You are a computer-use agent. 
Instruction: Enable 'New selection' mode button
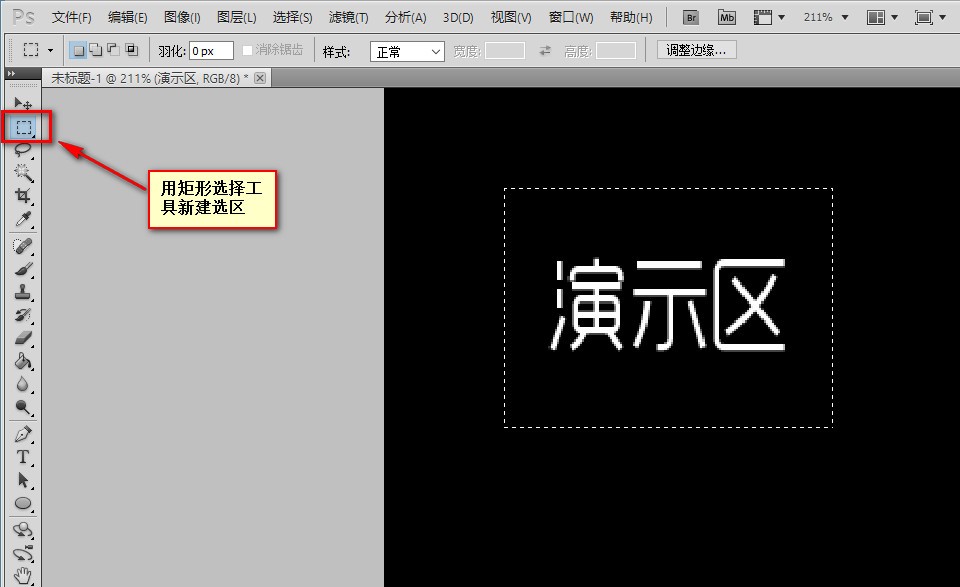tap(78, 50)
